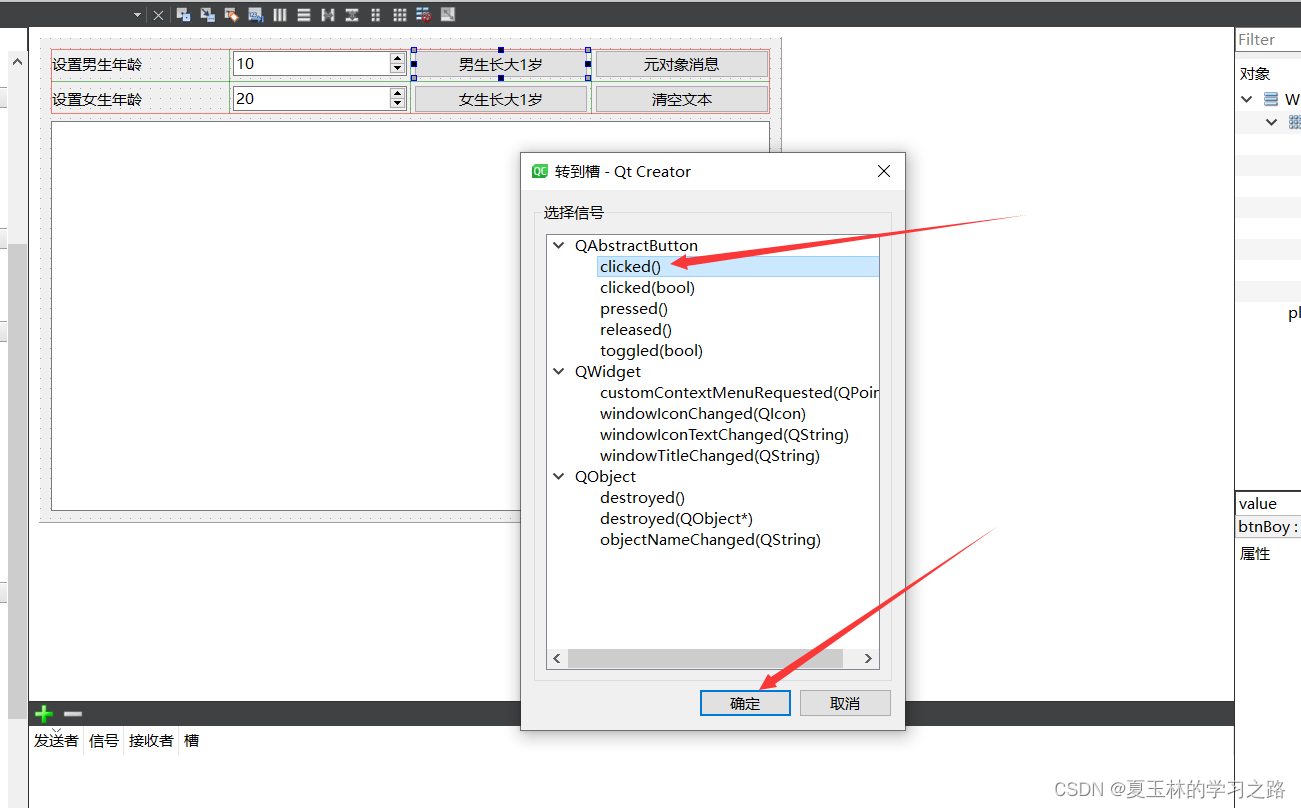Click the QWidget class heading
Image resolution: width=1301 pixels, height=808 pixels.
[608, 372]
